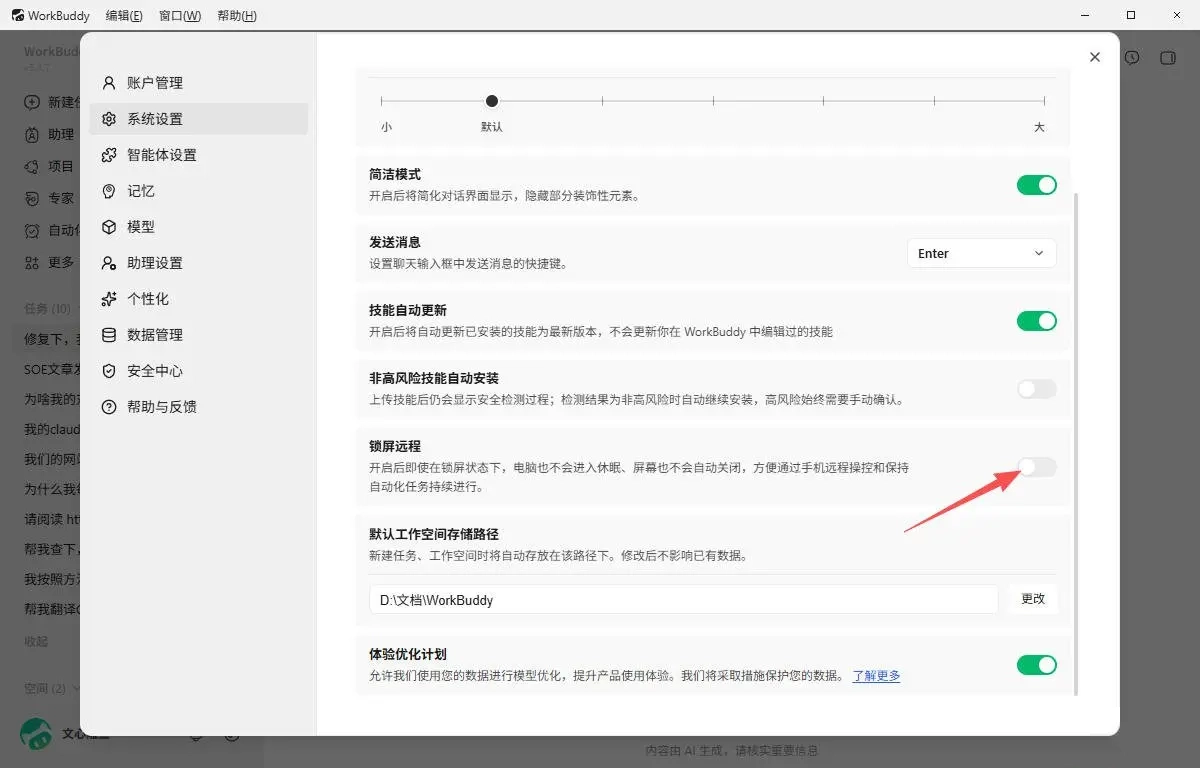Screen dimensions: 1200x768
Task: Click the settings panel vertical scrollbar
Action: coord(1076,445)
